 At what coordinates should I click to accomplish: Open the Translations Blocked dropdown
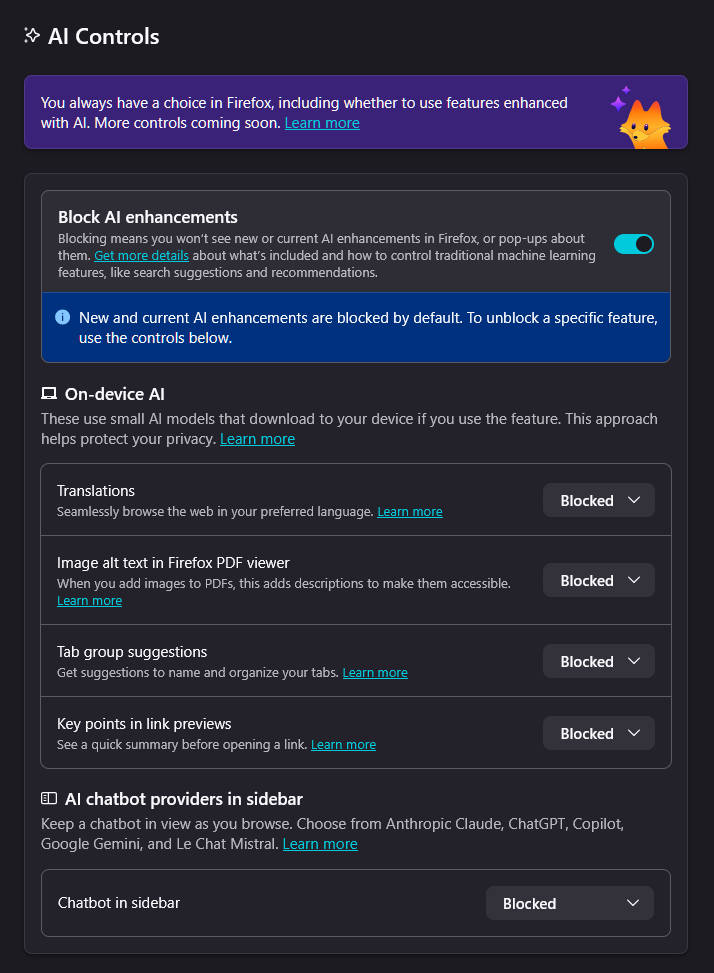pyautogui.click(x=598, y=500)
